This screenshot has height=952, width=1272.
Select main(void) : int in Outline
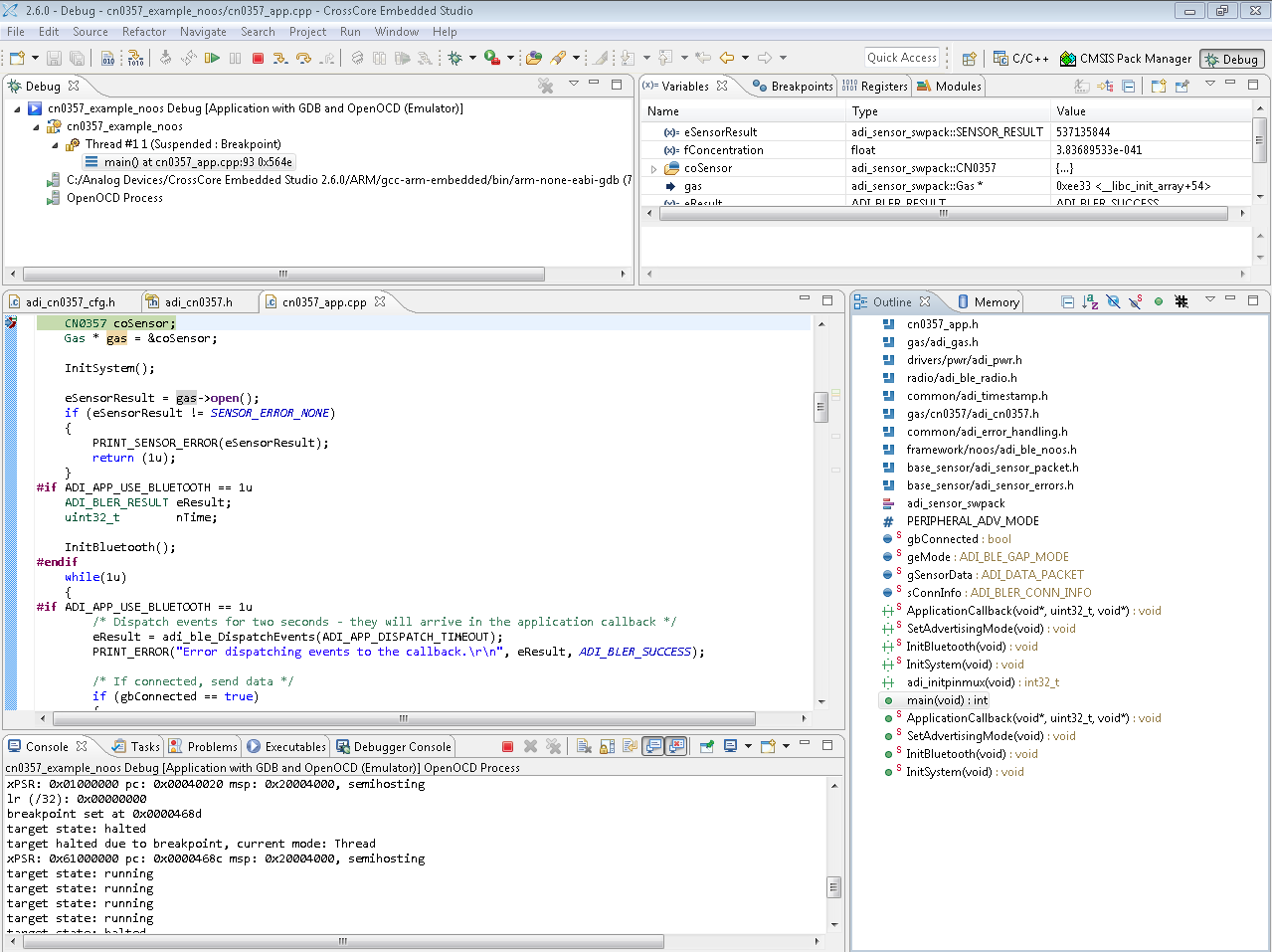pyautogui.click(x=947, y=700)
